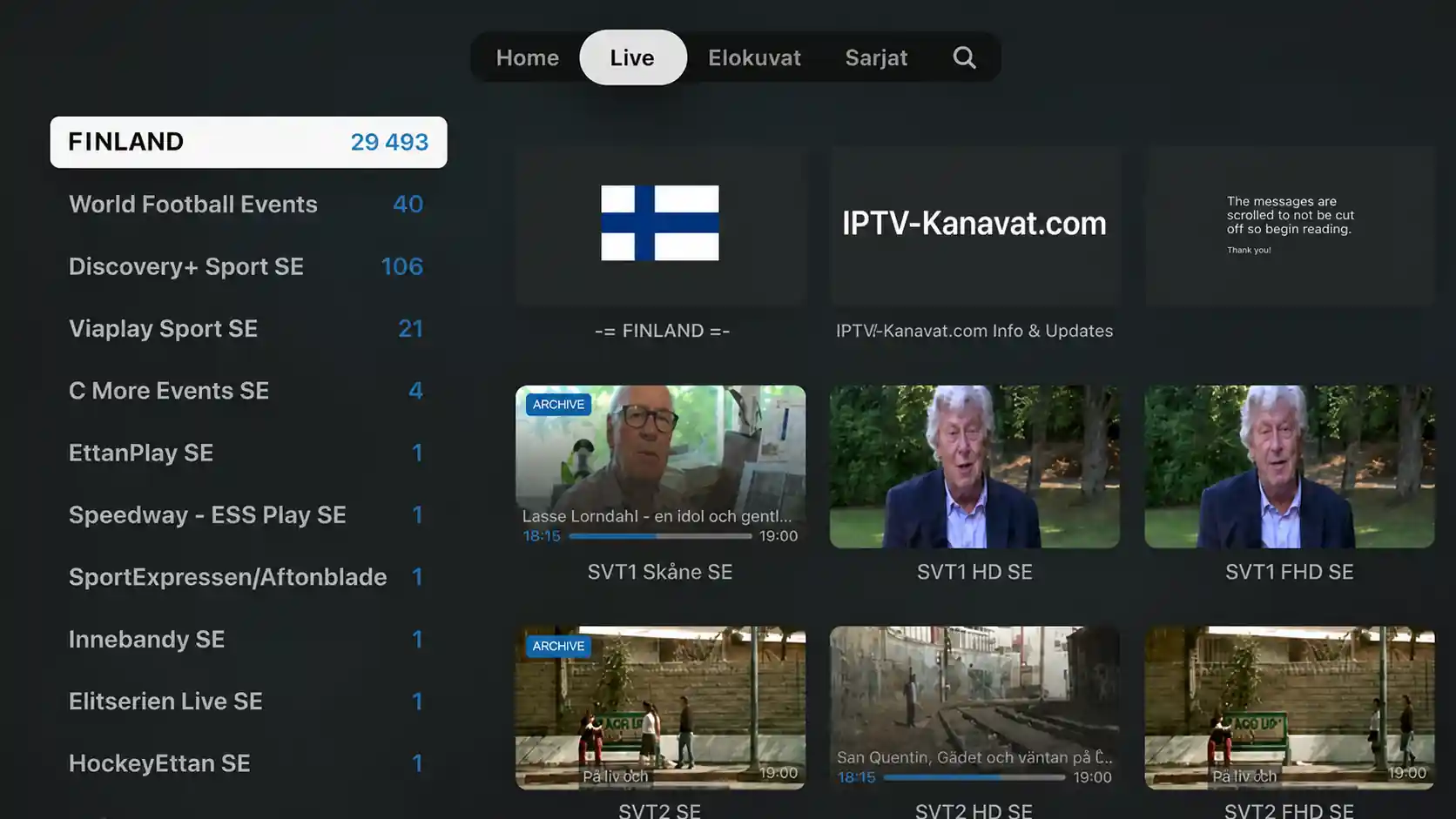1456x819 pixels.
Task: Click the 29 493 channel count
Action: coord(389,142)
